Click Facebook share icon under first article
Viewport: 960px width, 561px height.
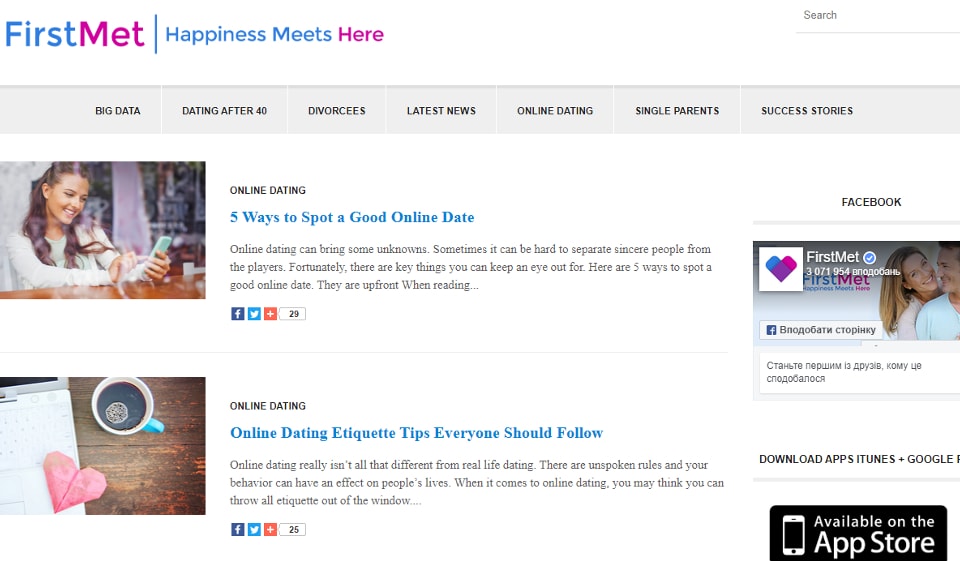(237, 314)
